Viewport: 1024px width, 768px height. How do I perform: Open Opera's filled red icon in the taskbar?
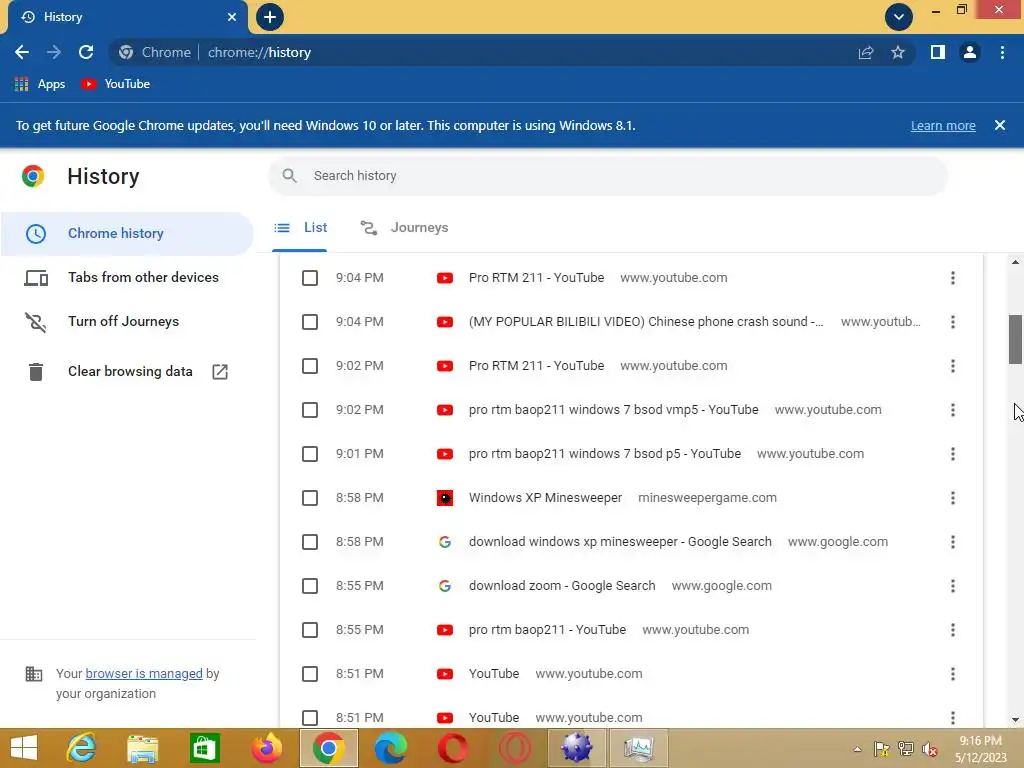click(x=453, y=748)
